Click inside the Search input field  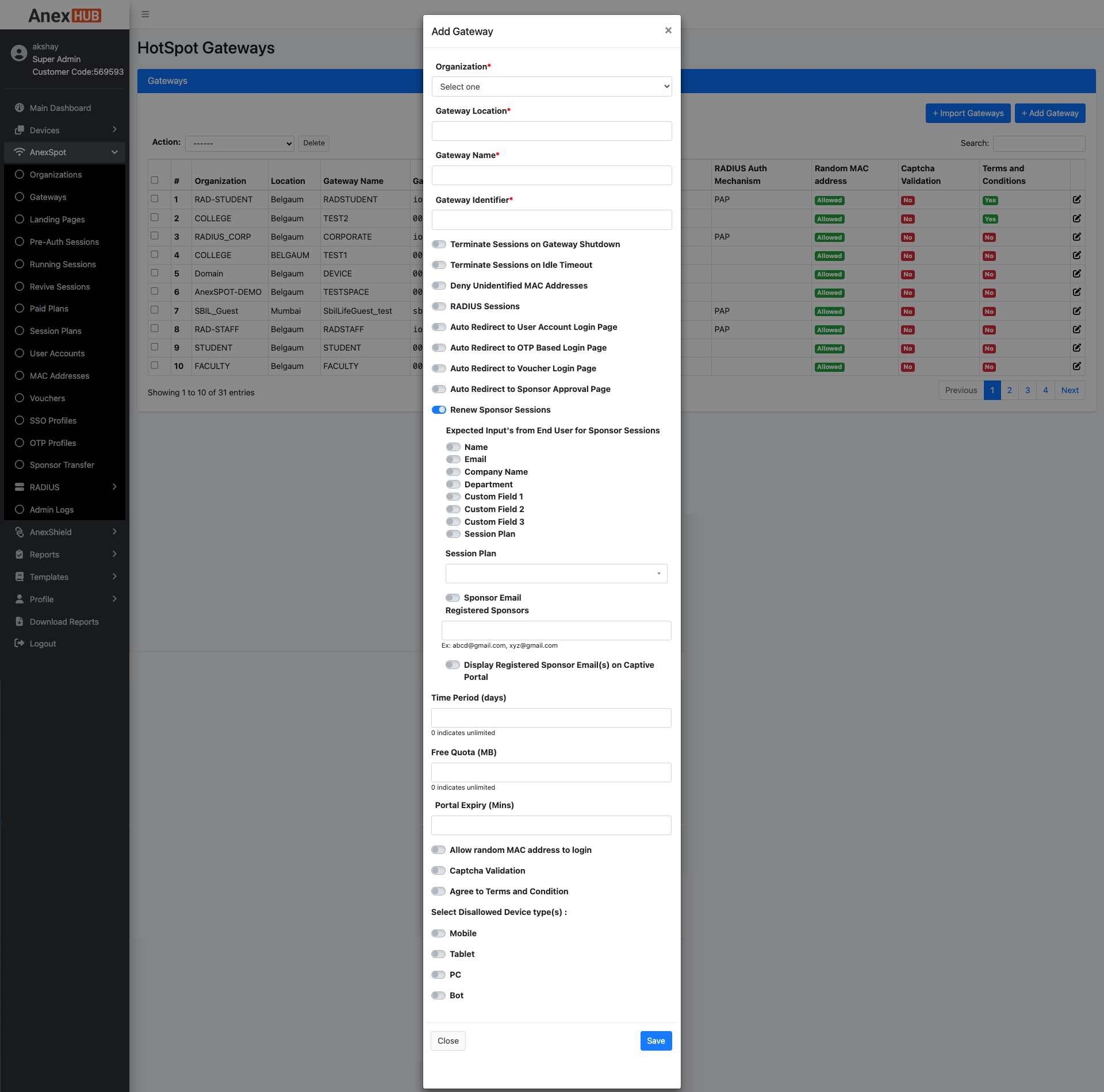[x=1038, y=143]
